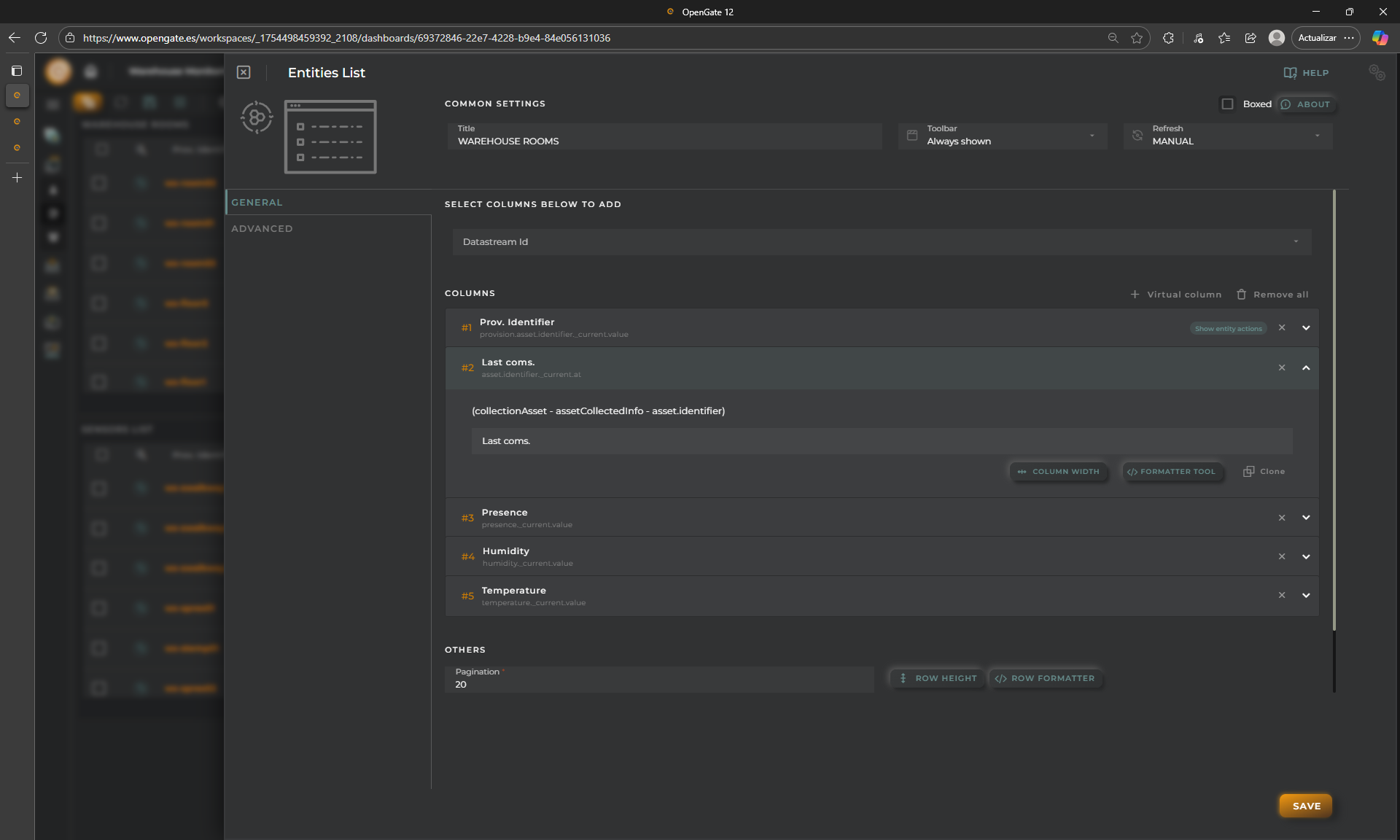Open the FORMATTER TOOL

(1171, 472)
